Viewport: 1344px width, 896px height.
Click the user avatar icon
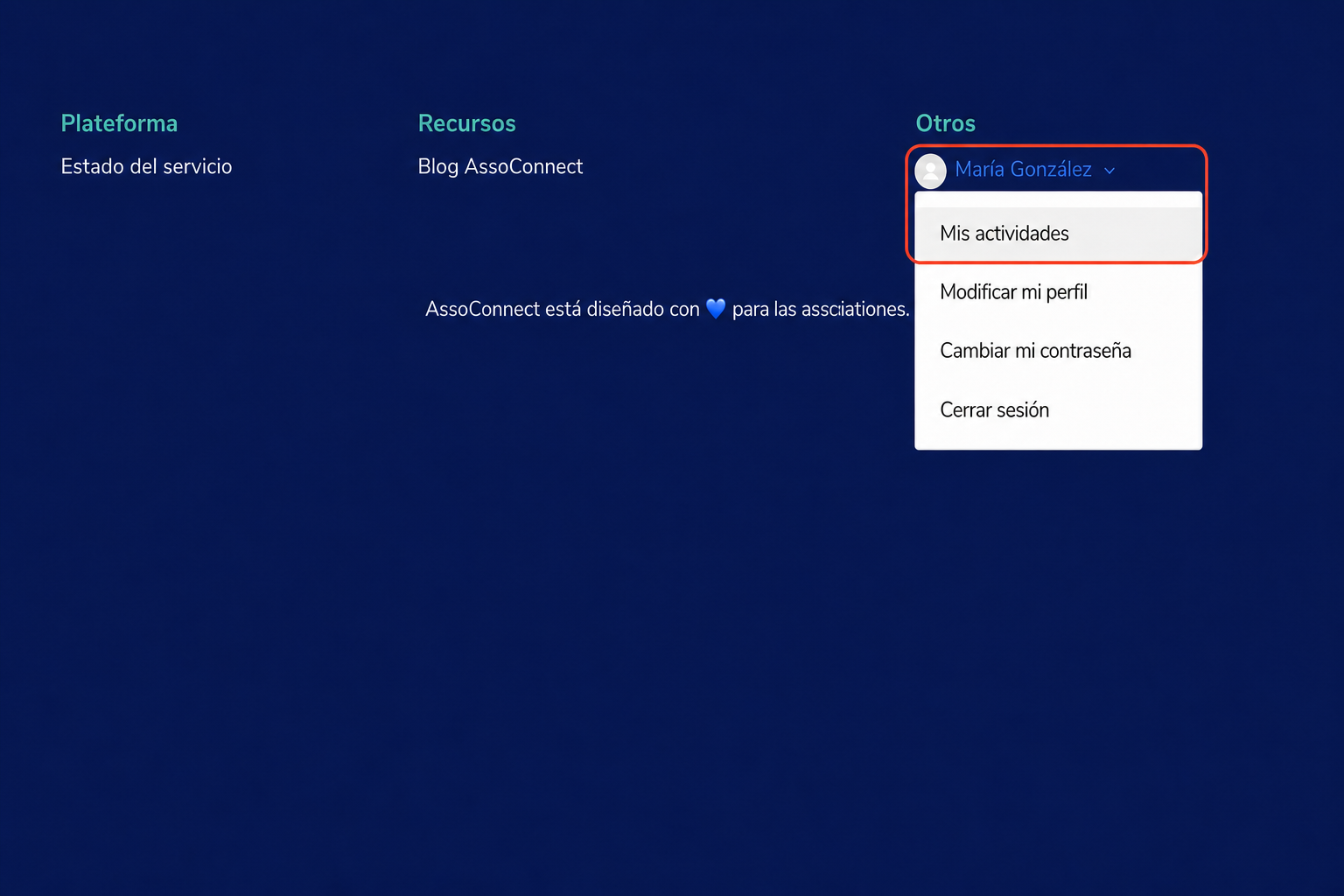[x=930, y=171]
